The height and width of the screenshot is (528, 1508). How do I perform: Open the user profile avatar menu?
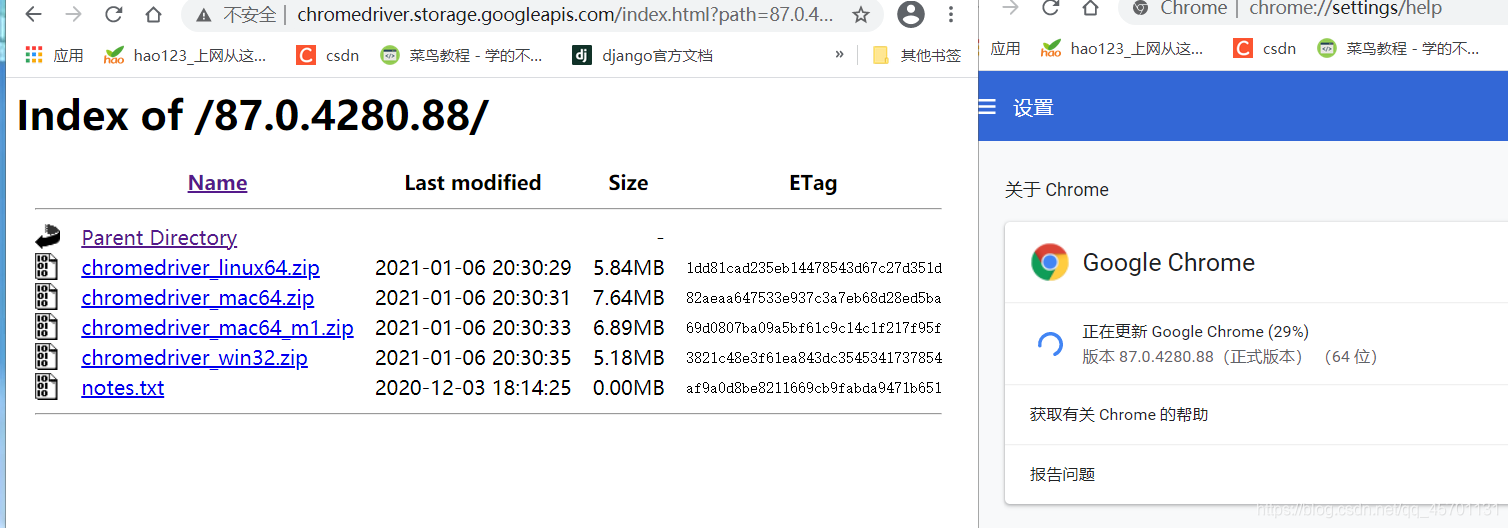(x=911, y=14)
